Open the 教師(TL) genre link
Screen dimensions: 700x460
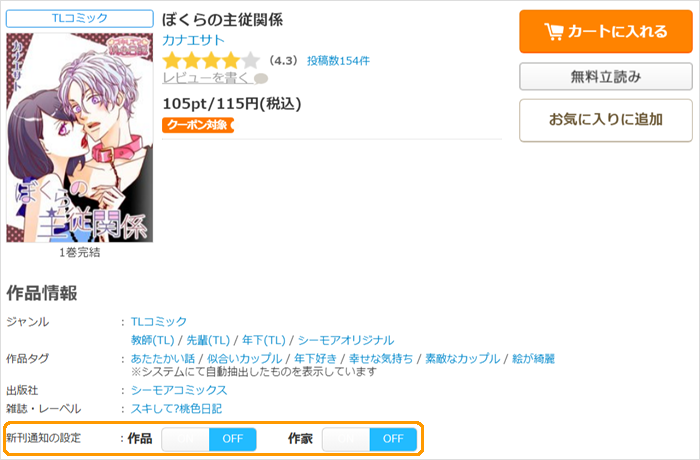152,340
